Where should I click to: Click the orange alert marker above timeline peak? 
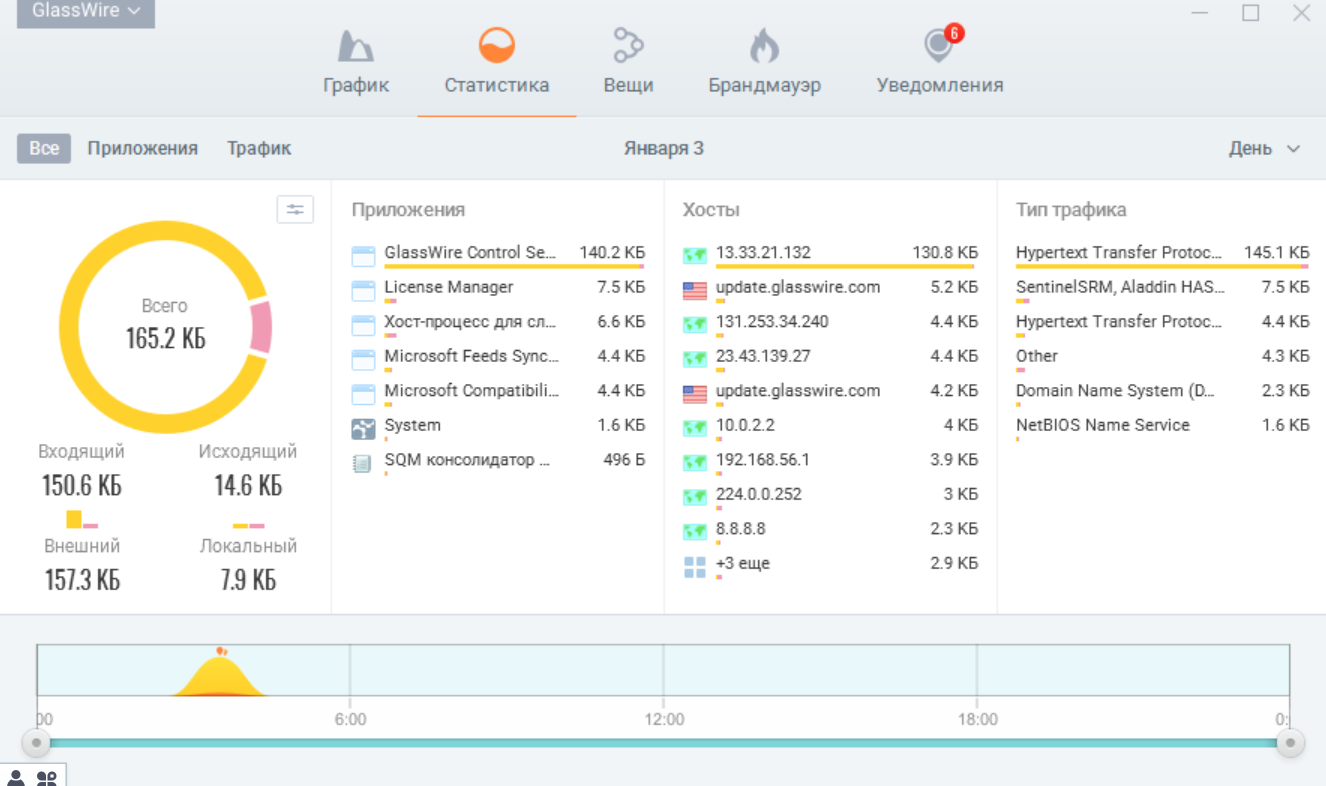pos(221,652)
